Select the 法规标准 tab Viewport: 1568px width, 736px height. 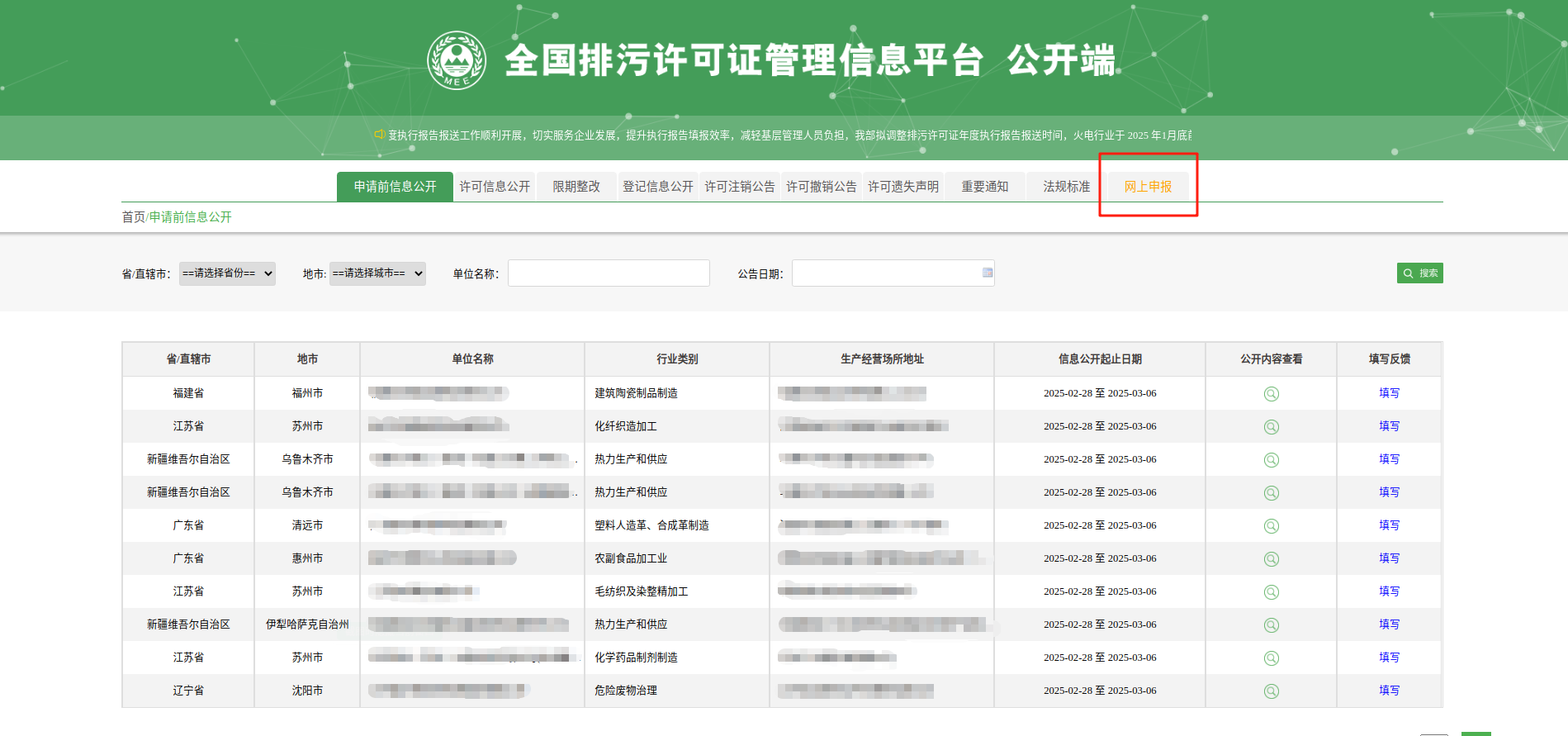pyautogui.click(x=1066, y=187)
